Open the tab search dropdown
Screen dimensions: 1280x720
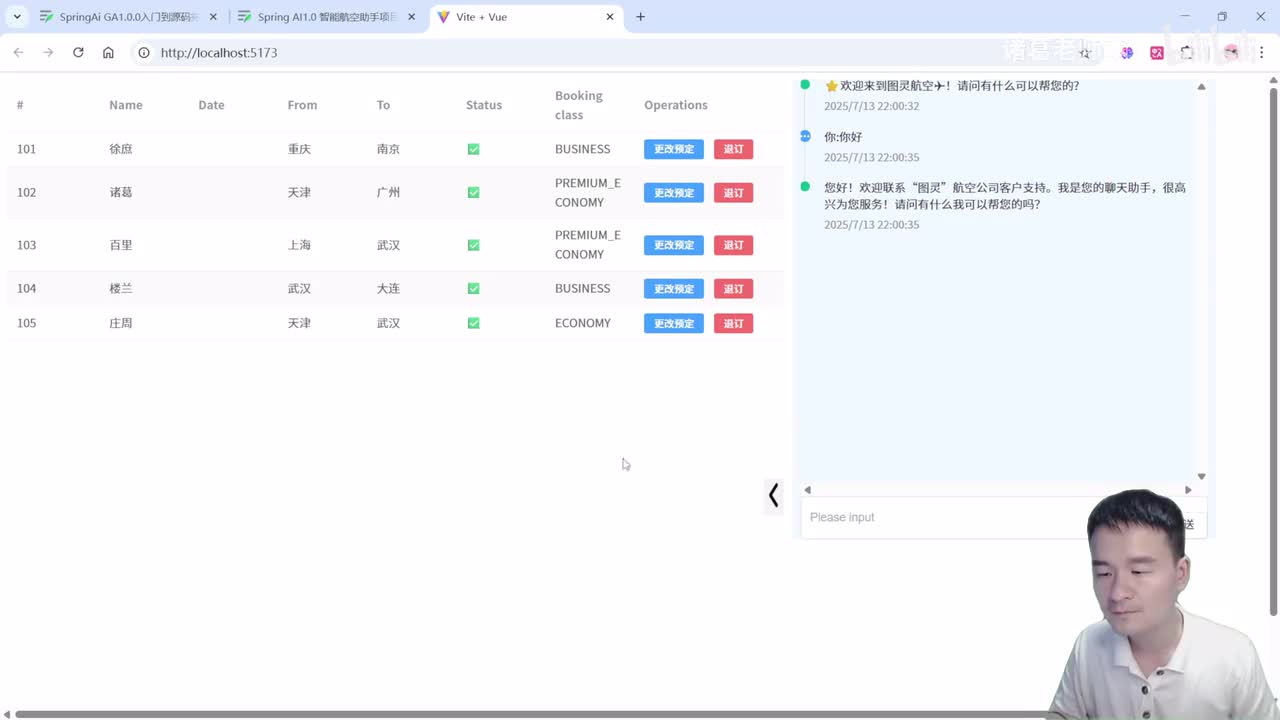click(17, 17)
